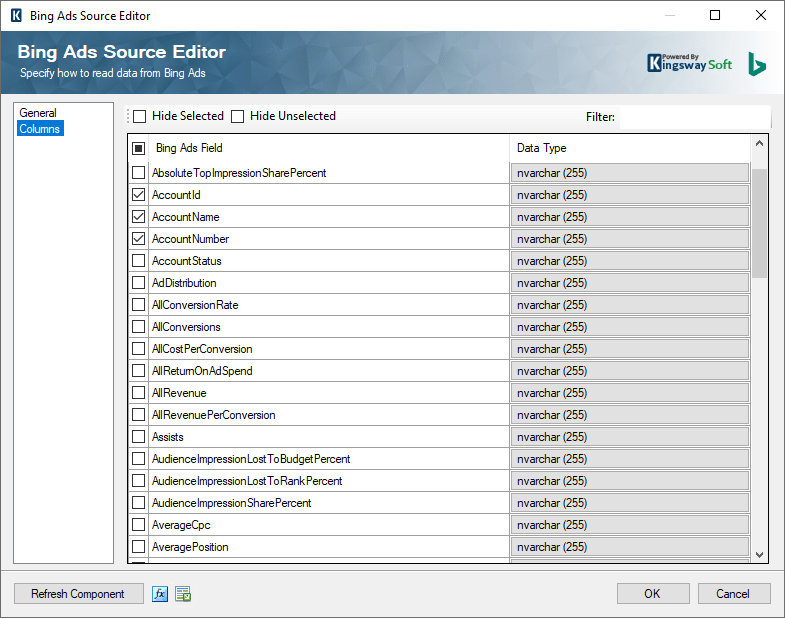This screenshot has height=619, width=785.
Task: Select the AccountStatus field name
Action: [x=187, y=261]
